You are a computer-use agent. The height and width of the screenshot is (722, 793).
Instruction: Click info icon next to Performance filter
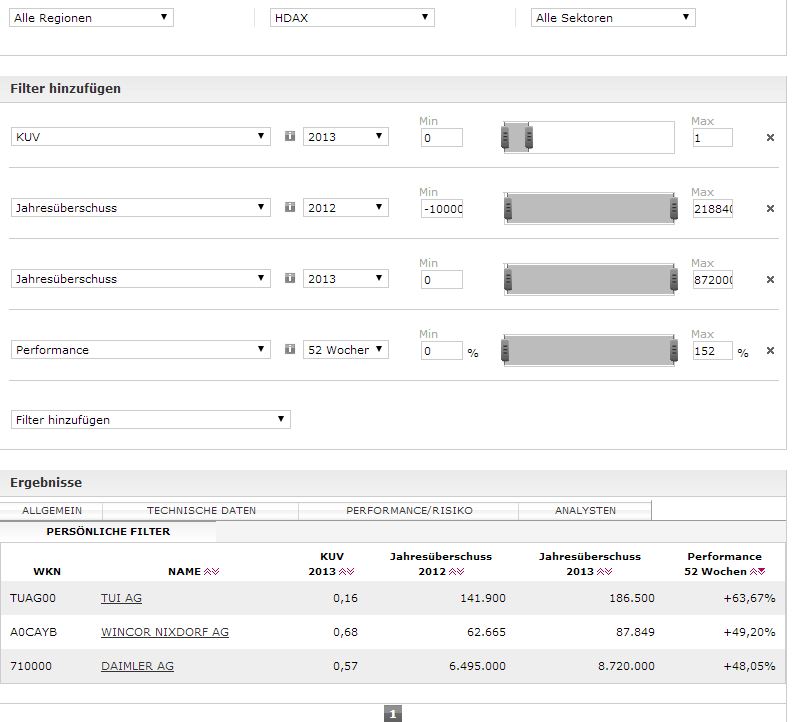(x=290, y=350)
